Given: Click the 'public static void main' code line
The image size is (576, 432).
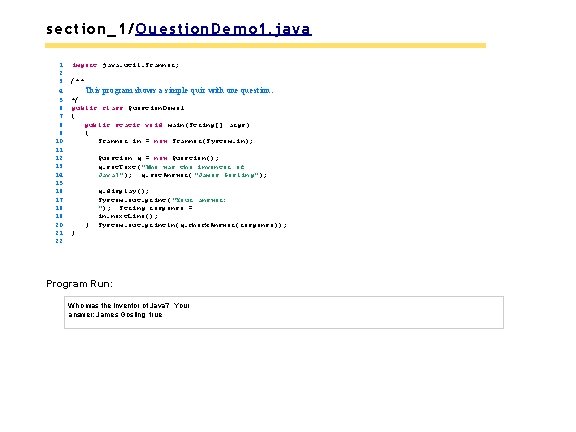Looking at the screenshot, I should pos(167,125).
